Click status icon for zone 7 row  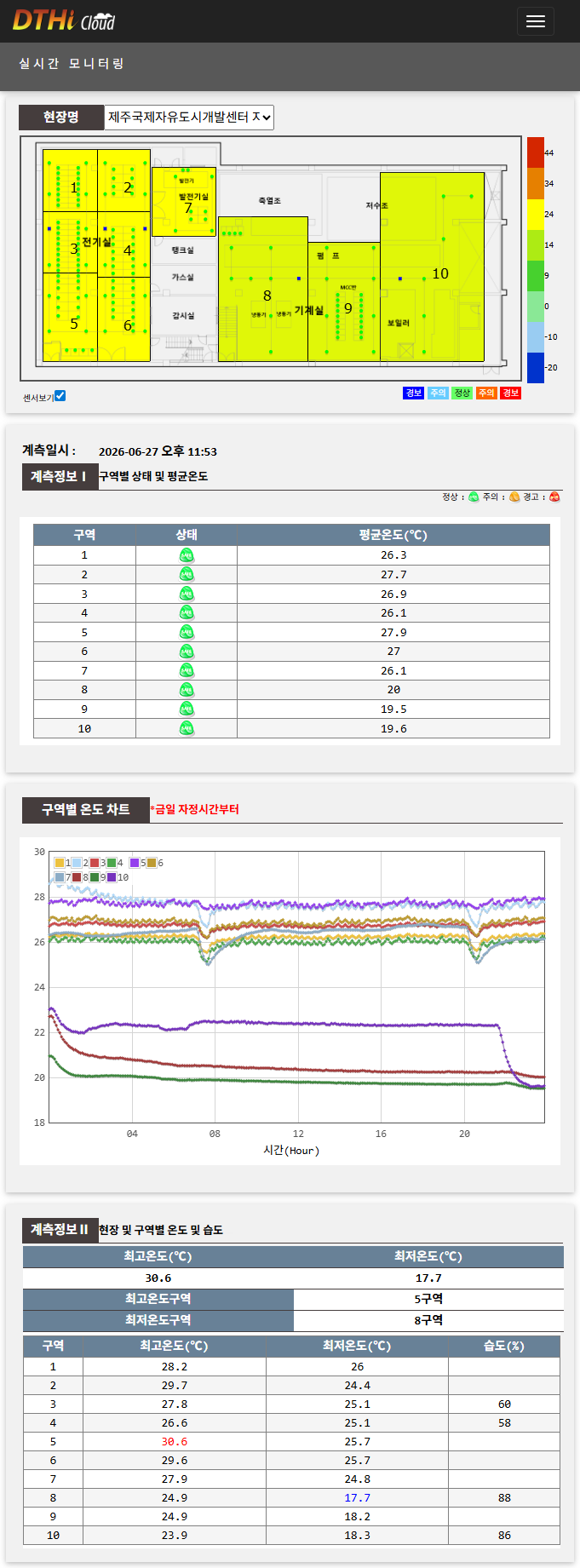pos(187,671)
